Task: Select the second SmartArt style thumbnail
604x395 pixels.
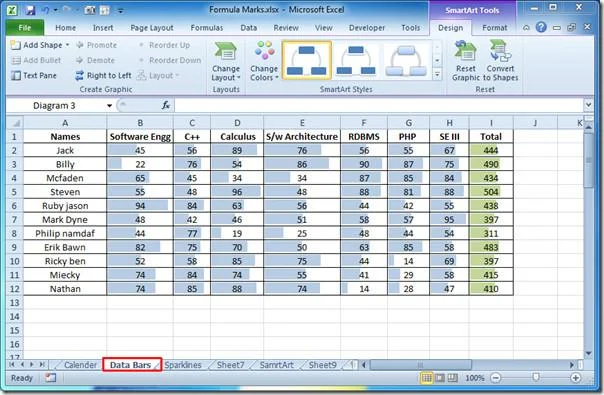Action: coord(356,61)
